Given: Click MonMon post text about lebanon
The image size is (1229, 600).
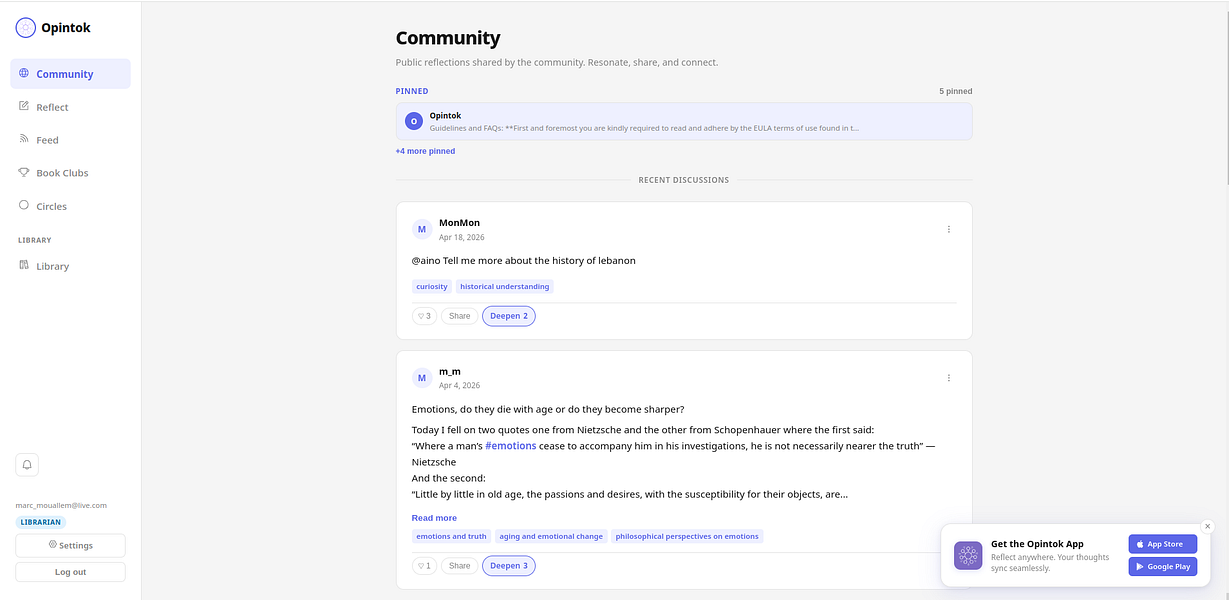Looking at the screenshot, I should (x=524, y=261).
